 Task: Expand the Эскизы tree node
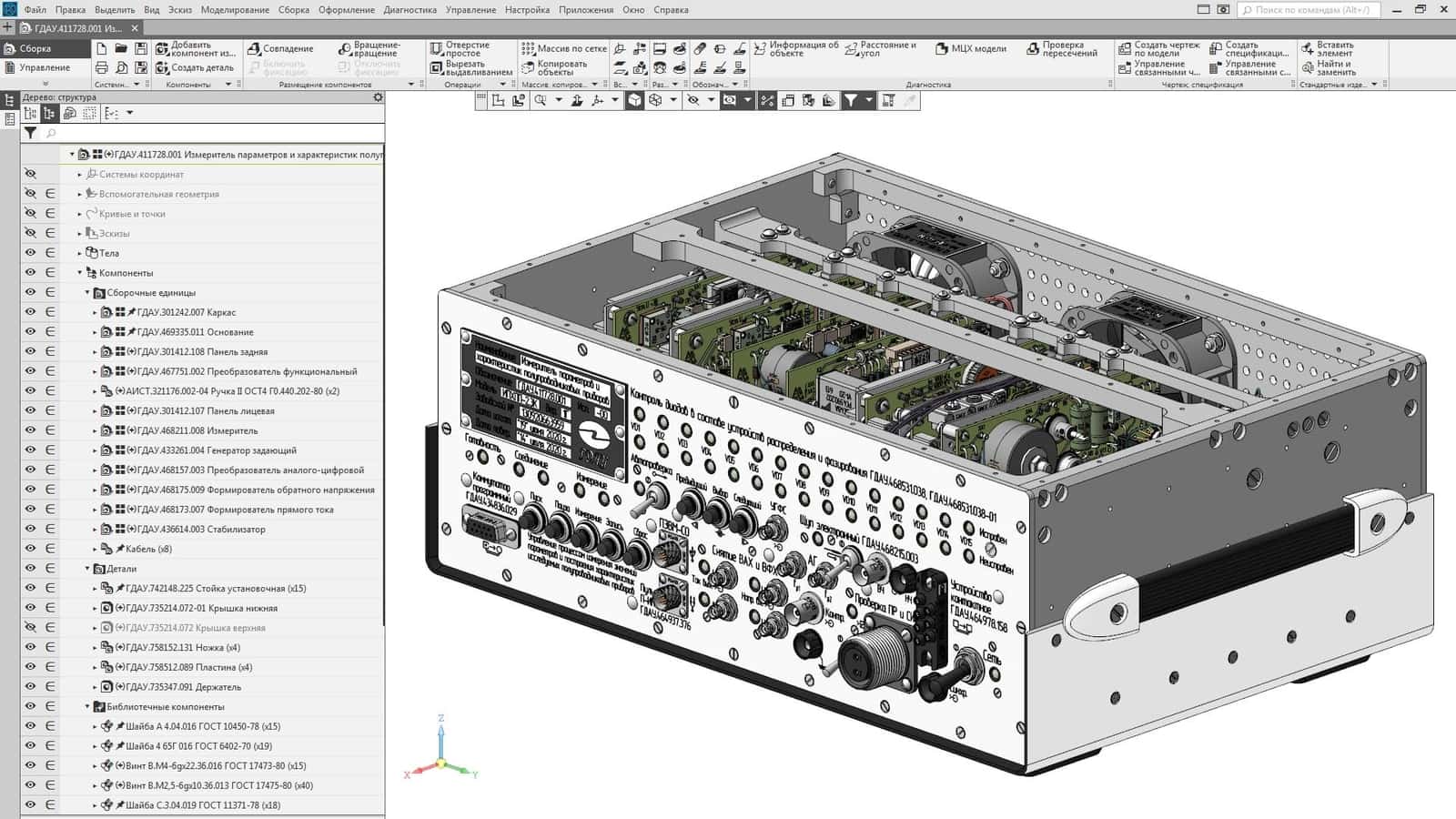79,234
